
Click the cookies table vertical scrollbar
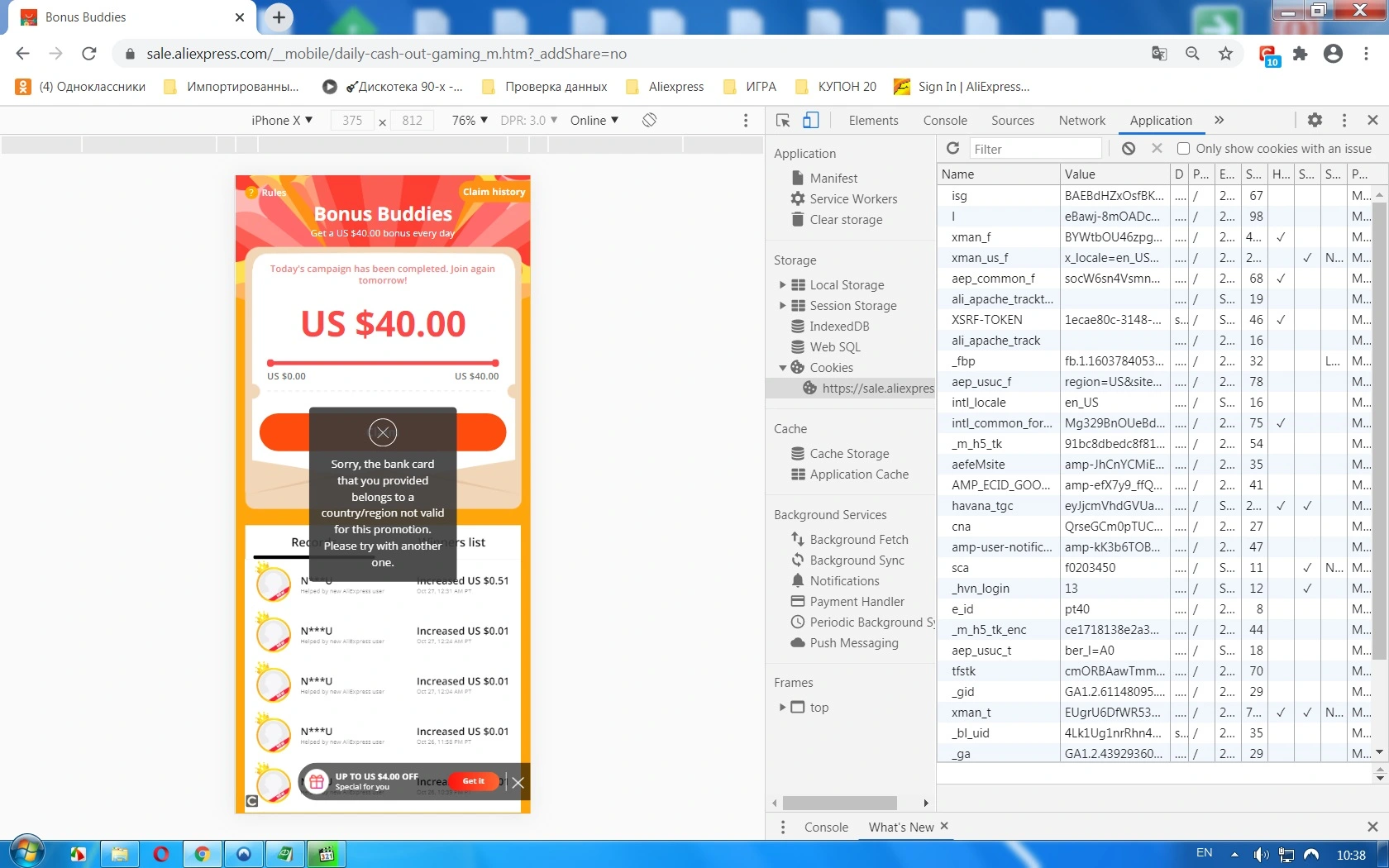(1378, 430)
